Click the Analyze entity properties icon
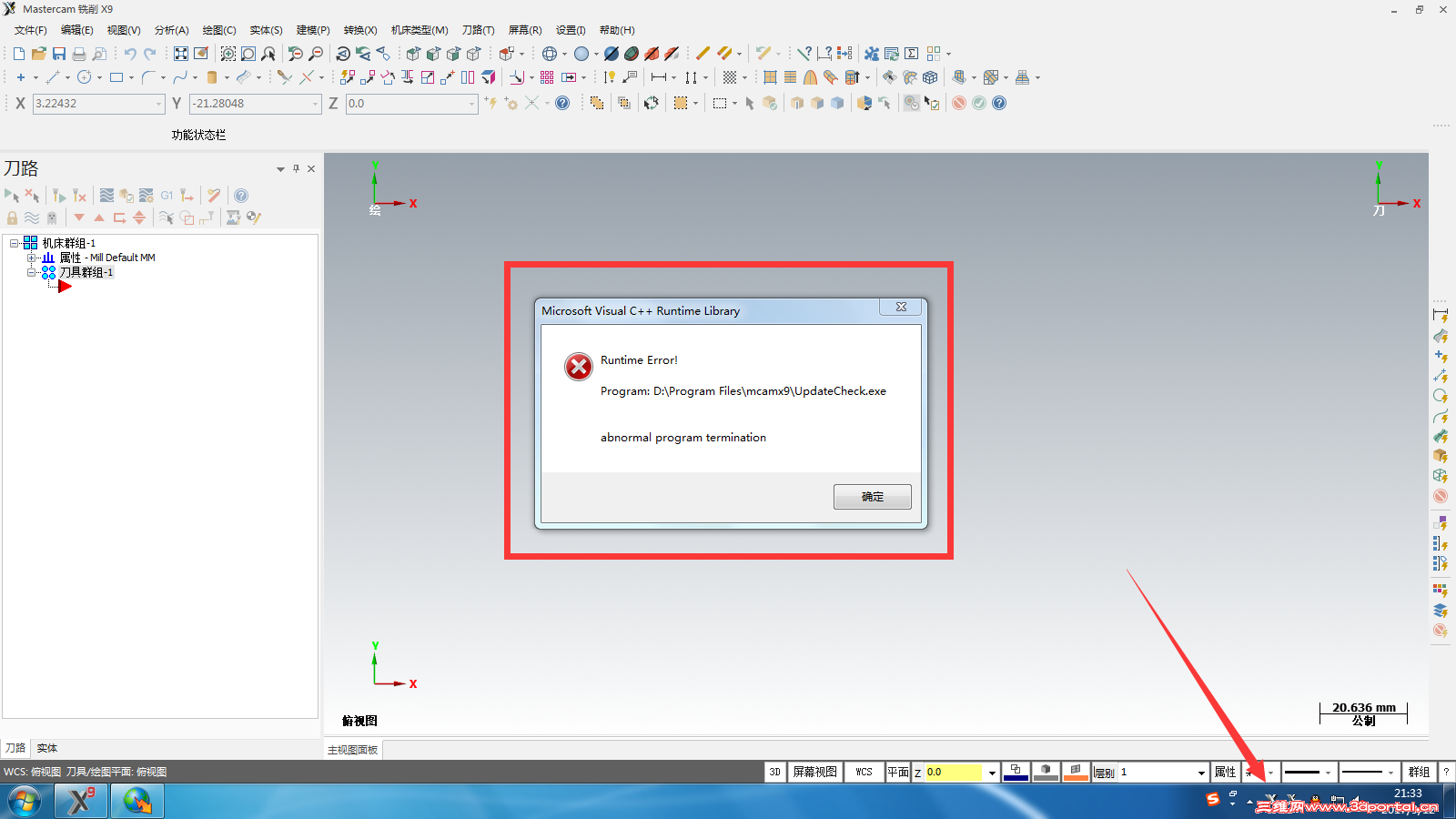 804,54
